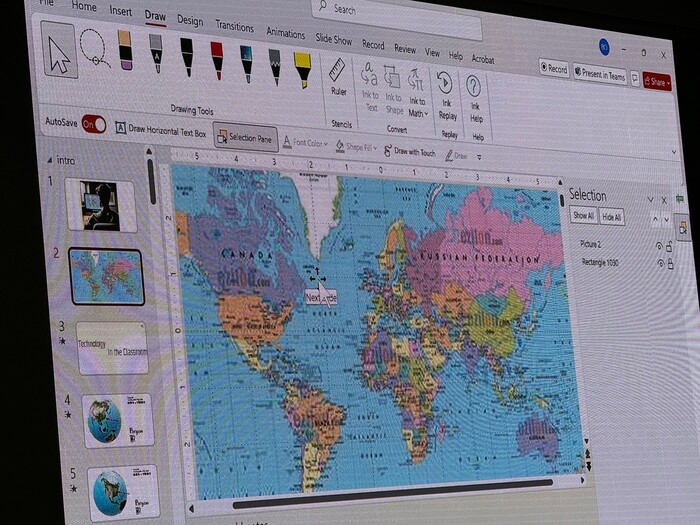Select the gray pencil tool
Screen dimensions: 700x525
pyautogui.click(x=156, y=53)
